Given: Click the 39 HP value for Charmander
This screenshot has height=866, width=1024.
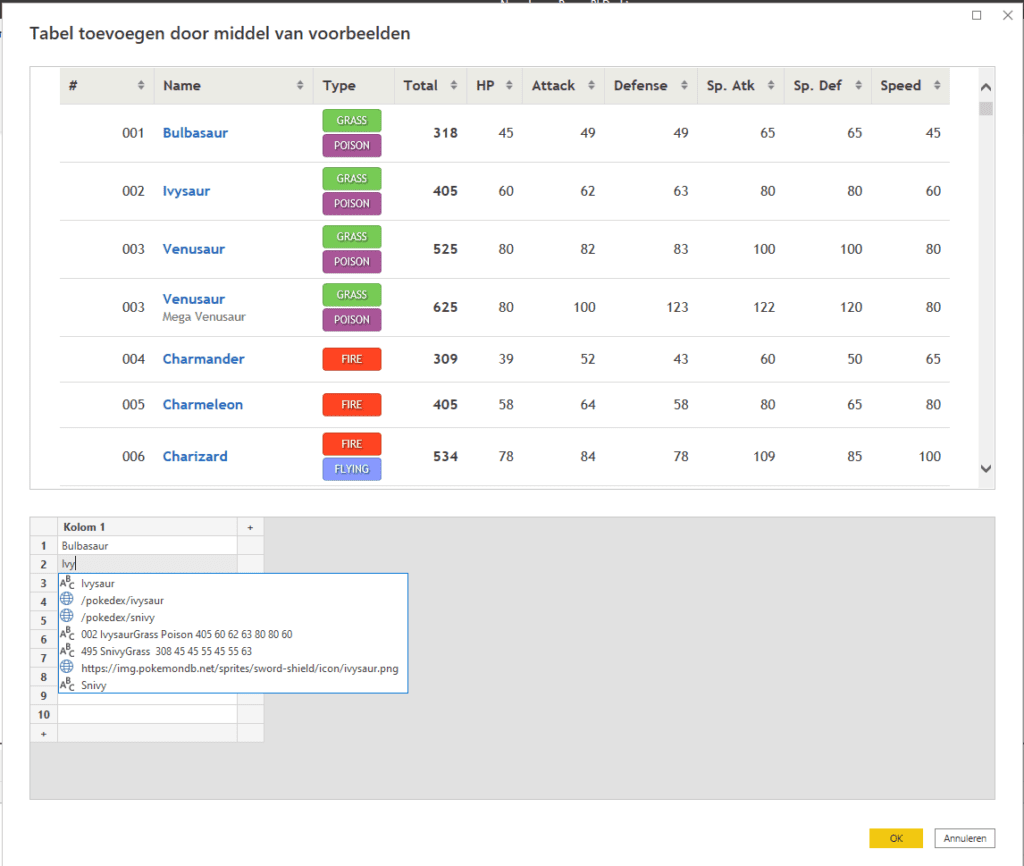Looking at the screenshot, I should pyautogui.click(x=506, y=359).
